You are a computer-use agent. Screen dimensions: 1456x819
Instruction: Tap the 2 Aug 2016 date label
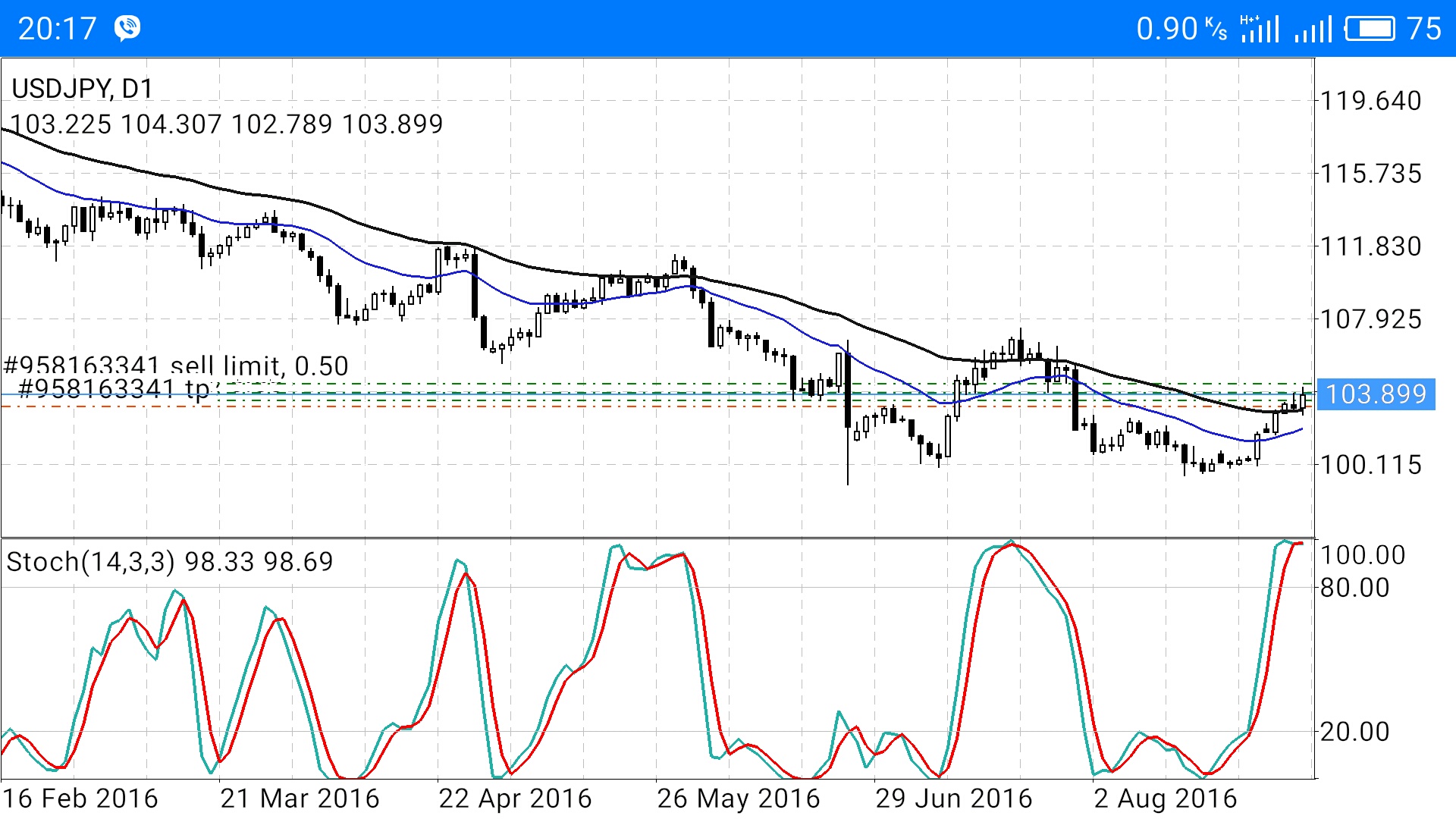tap(1166, 799)
